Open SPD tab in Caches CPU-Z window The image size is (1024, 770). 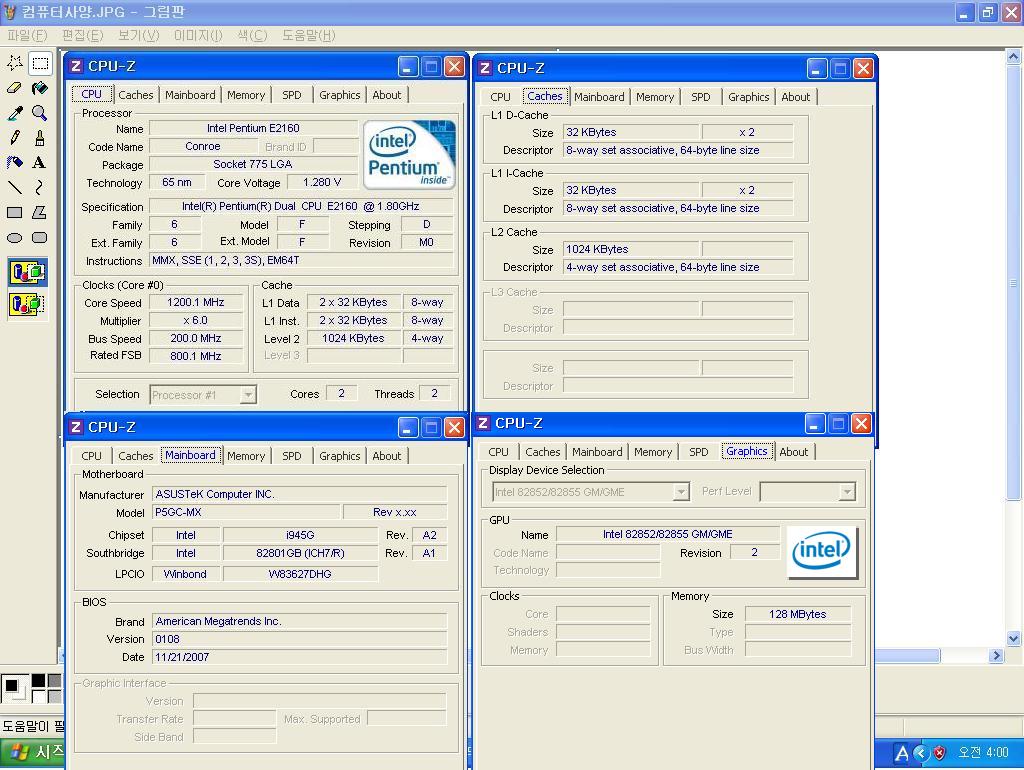[700, 97]
